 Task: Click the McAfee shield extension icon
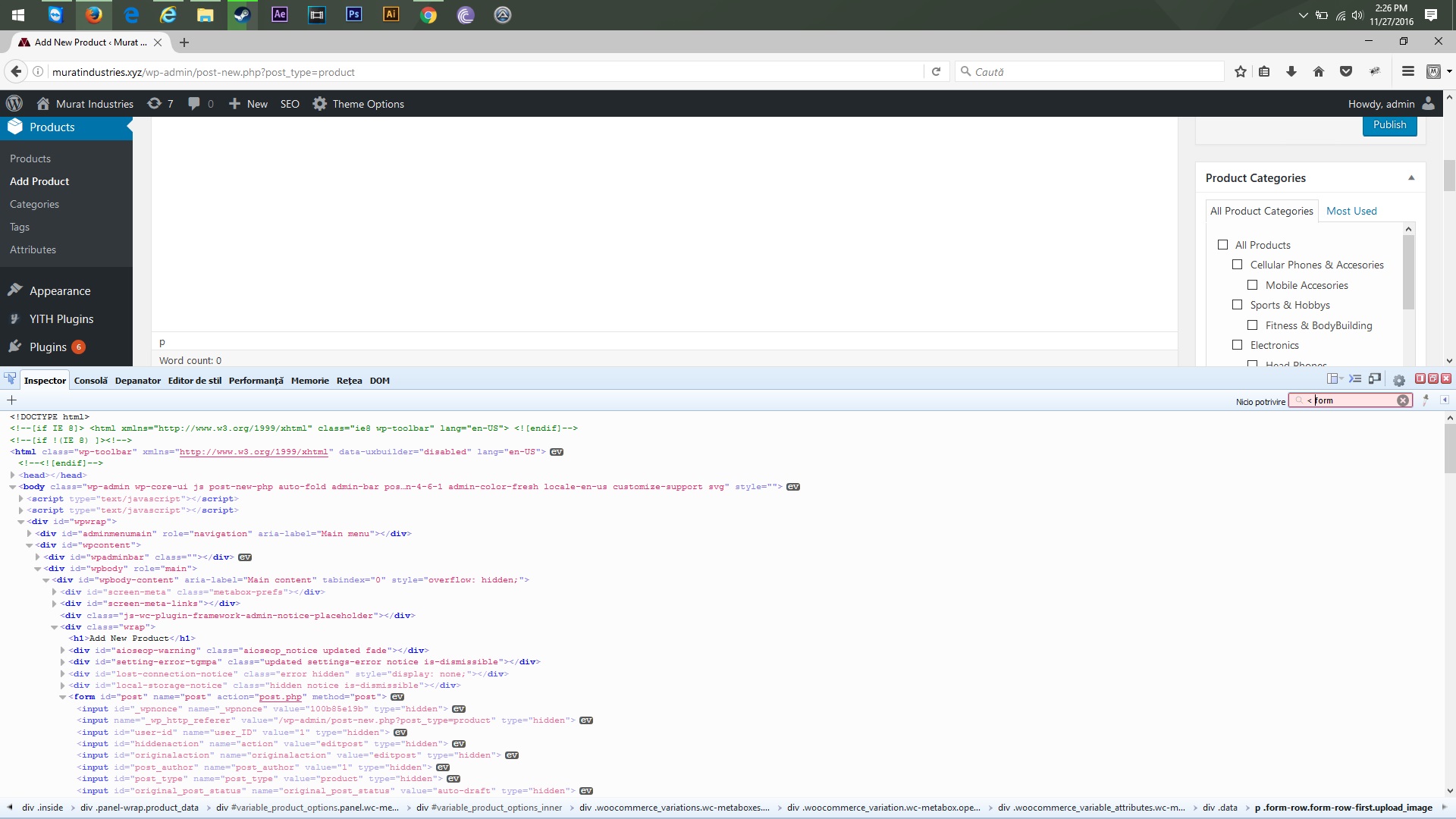coord(1433,71)
